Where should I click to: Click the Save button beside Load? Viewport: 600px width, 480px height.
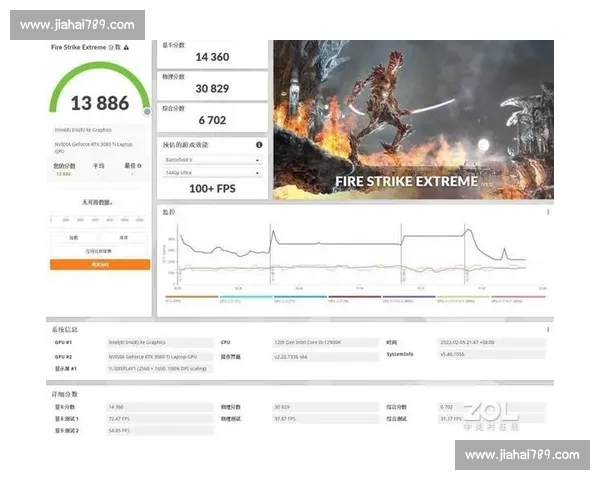(124, 238)
